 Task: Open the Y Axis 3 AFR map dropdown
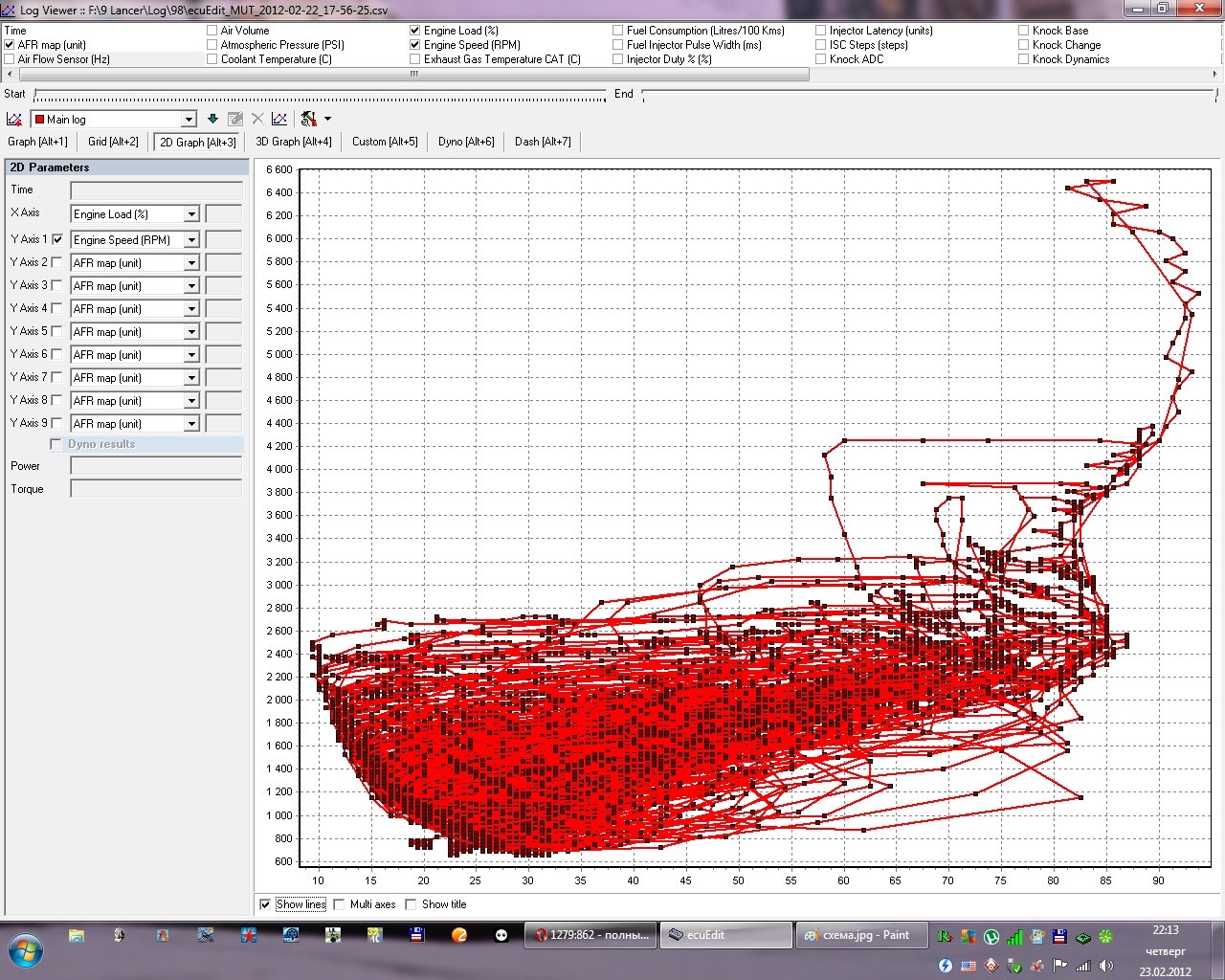[191, 286]
